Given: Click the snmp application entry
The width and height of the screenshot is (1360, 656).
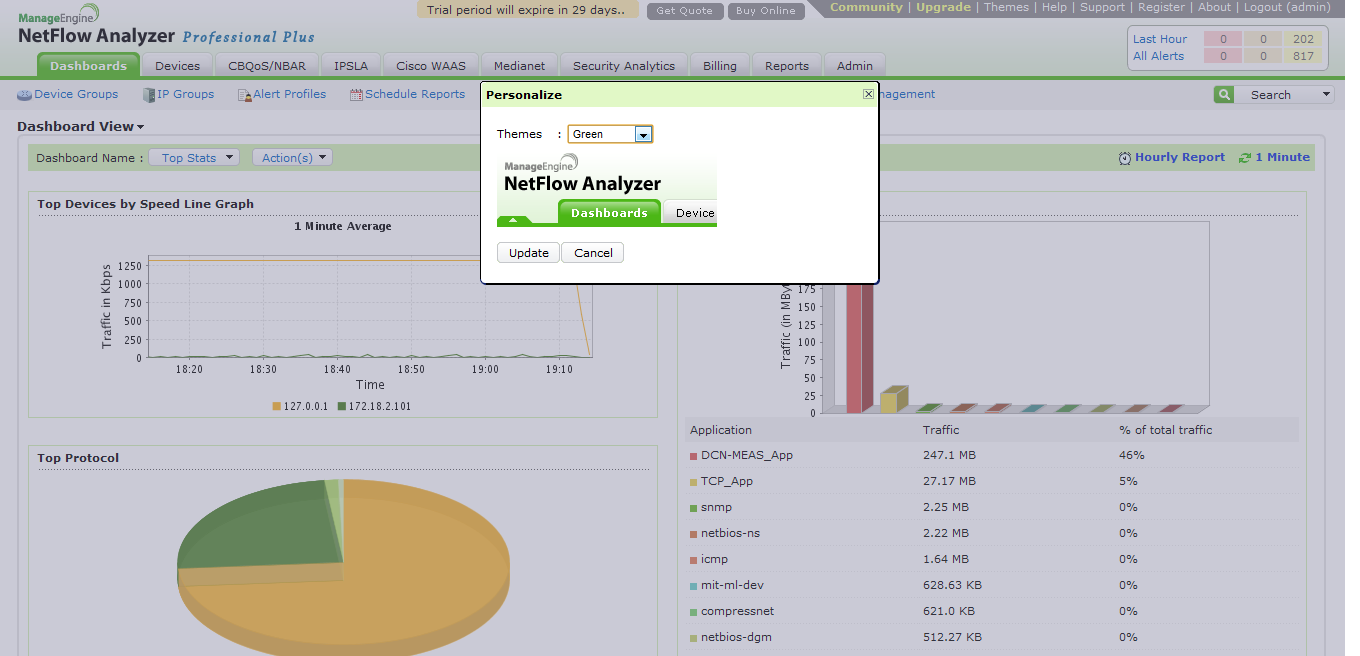Looking at the screenshot, I should [717, 507].
